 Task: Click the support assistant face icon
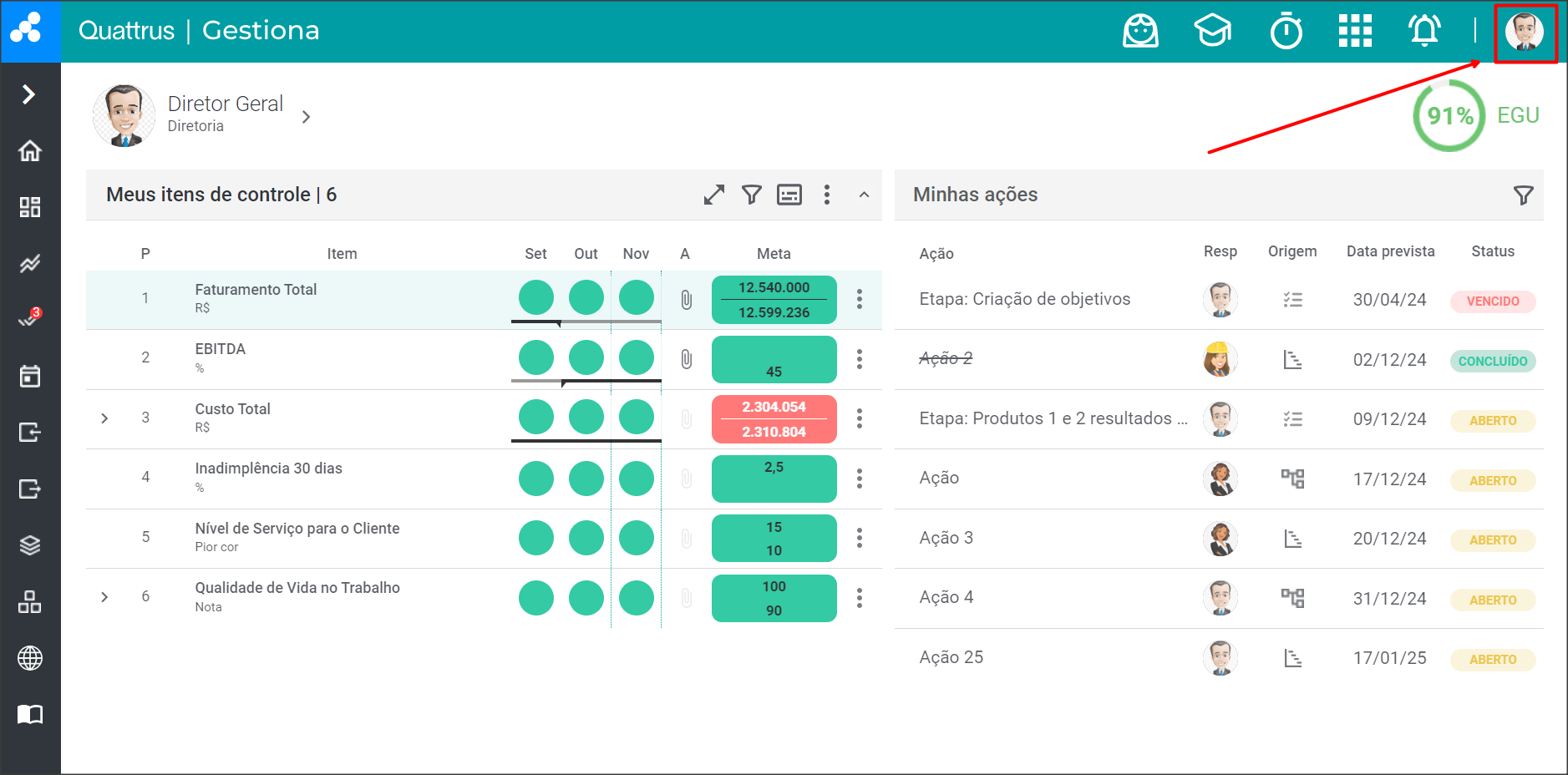tap(1140, 31)
